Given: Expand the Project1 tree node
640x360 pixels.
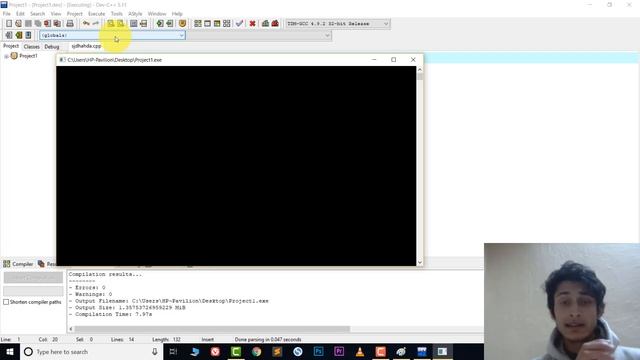Looking at the screenshot, I should coord(6,56).
